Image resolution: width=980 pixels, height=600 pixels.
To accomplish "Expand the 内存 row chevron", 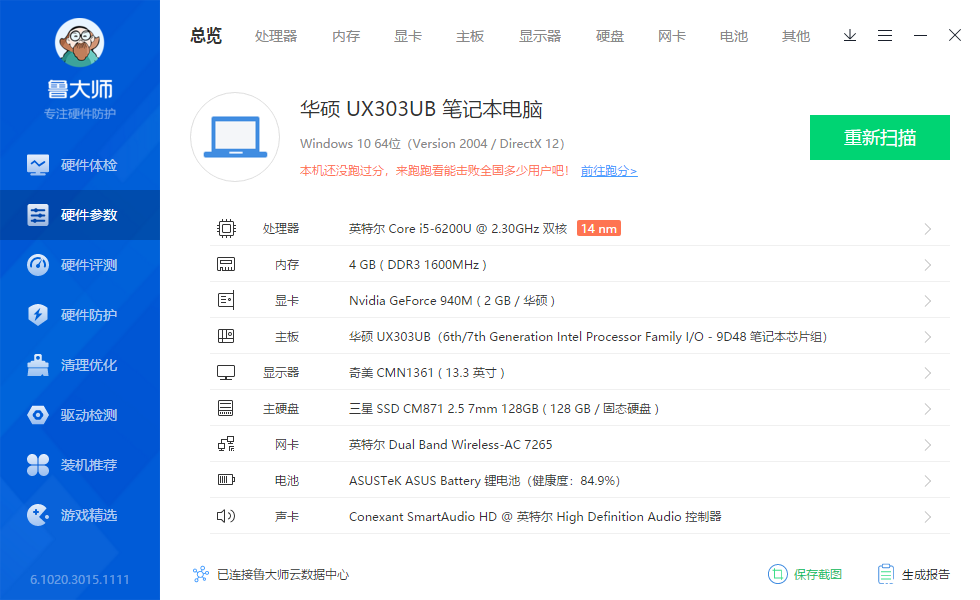I will (x=928, y=265).
